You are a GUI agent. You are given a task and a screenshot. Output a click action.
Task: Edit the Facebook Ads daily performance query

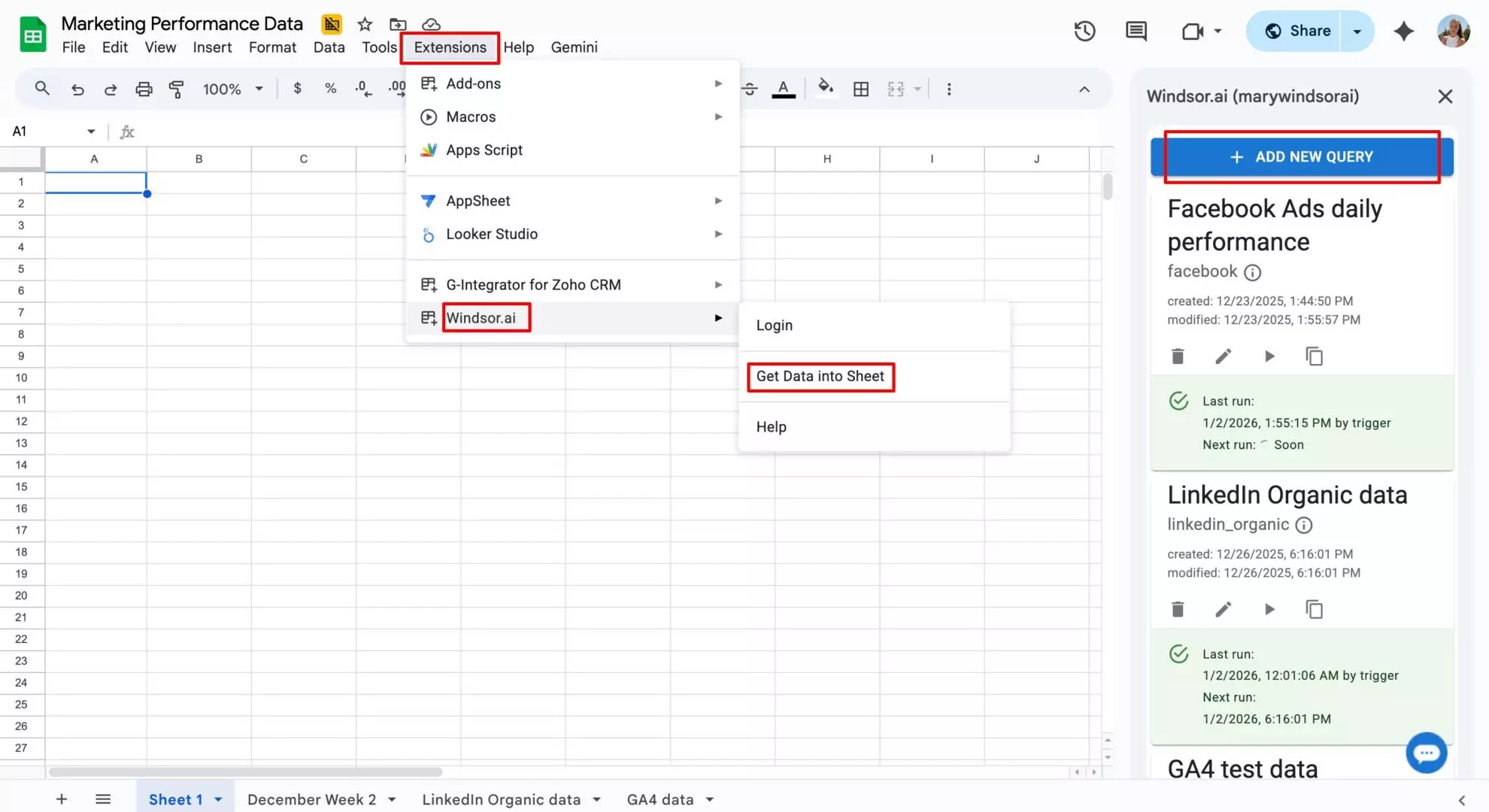click(x=1224, y=356)
